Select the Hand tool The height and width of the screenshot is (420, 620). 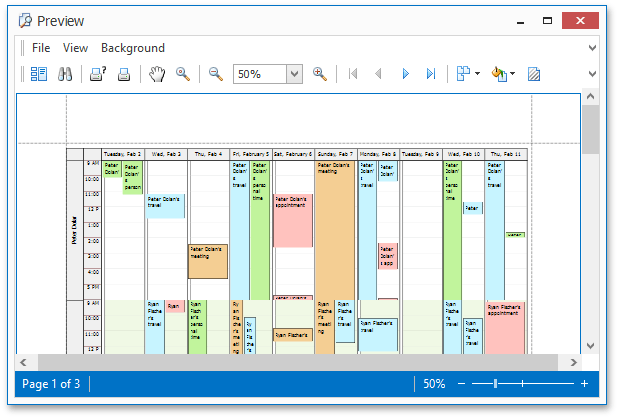tap(157, 74)
